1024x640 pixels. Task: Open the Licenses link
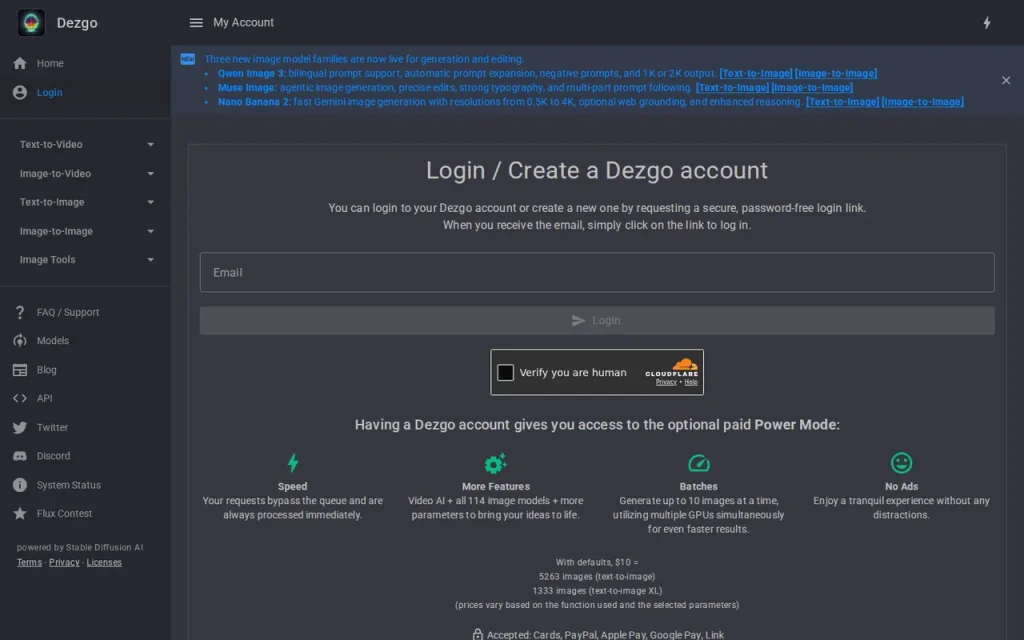[x=104, y=562]
